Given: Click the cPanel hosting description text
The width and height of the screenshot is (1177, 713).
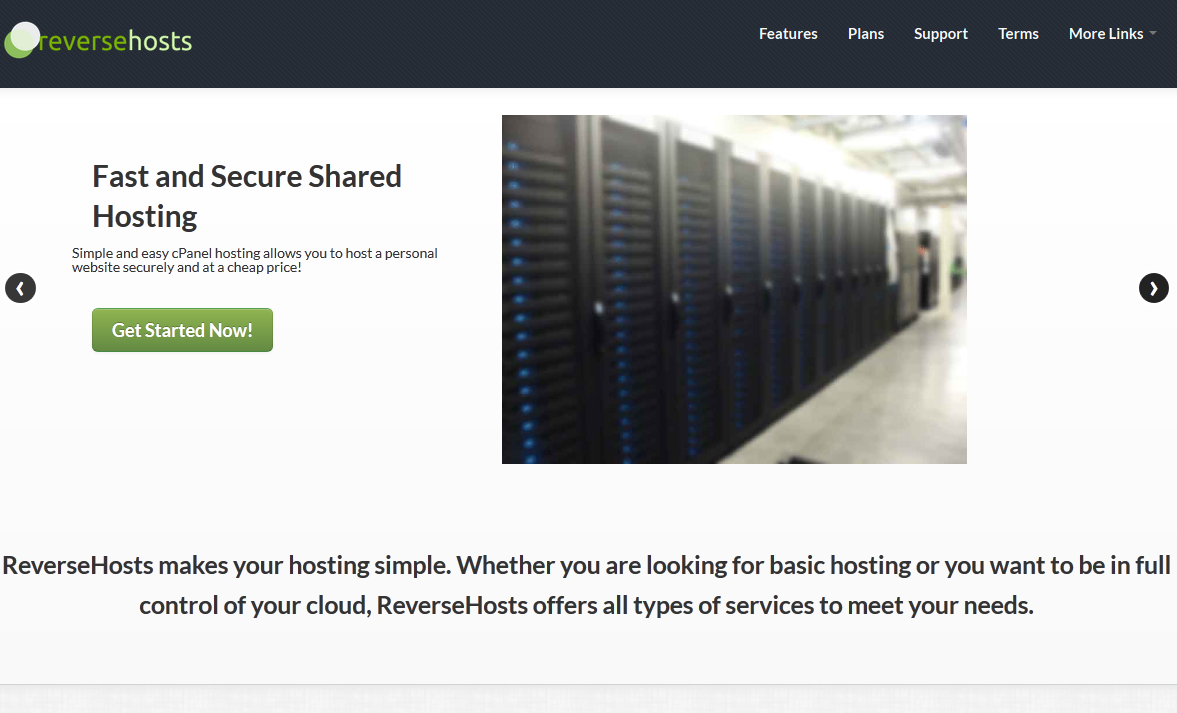Looking at the screenshot, I should pyautogui.click(x=254, y=260).
